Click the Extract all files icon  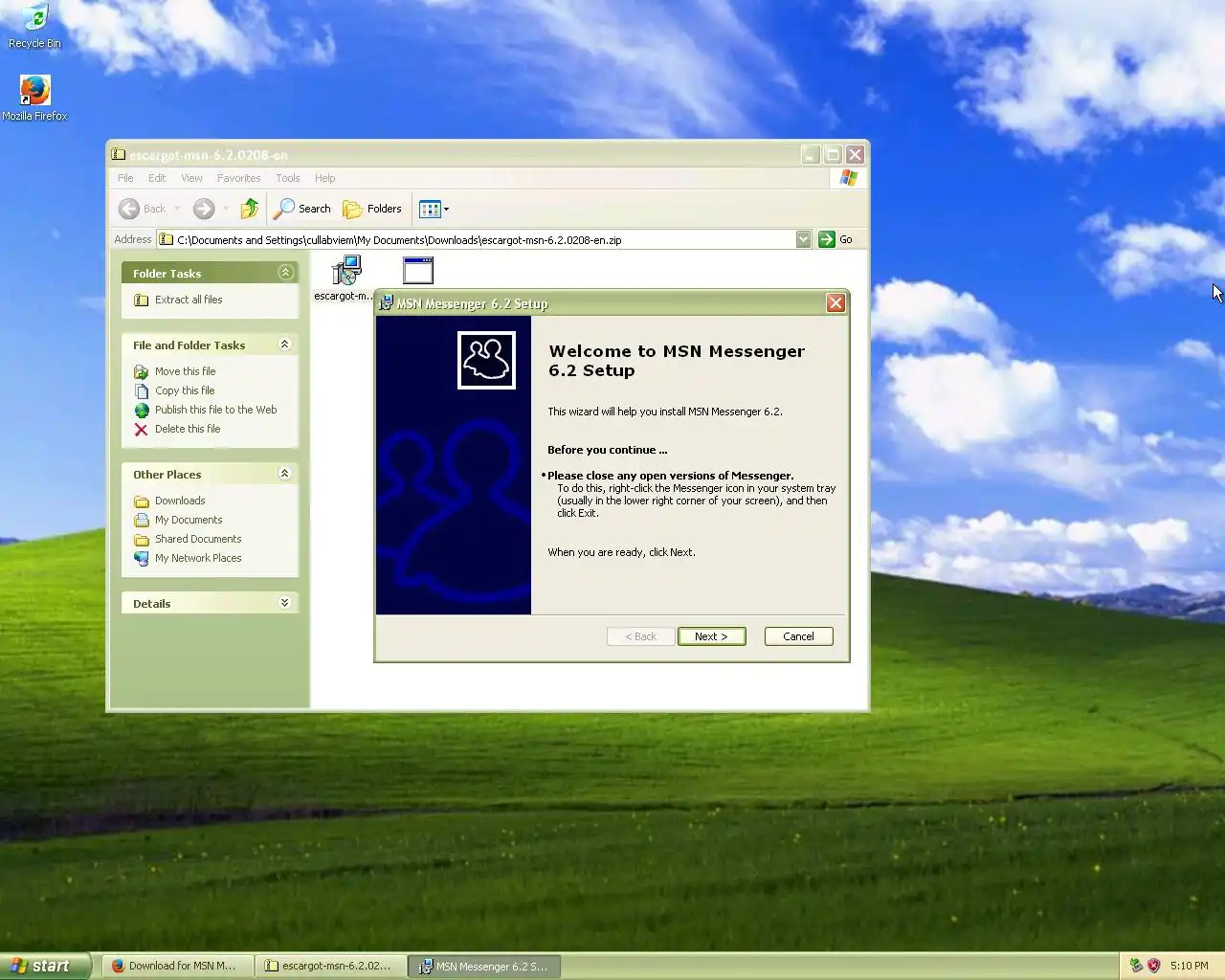point(142,300)
